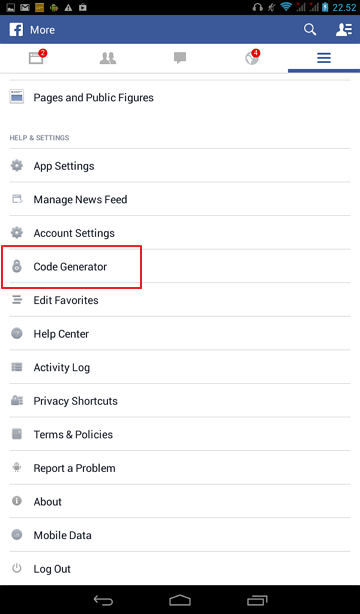This screenshot has height=614, width=360.
Task: Click the Code Generator lock icon
Action: pos(16,266)
